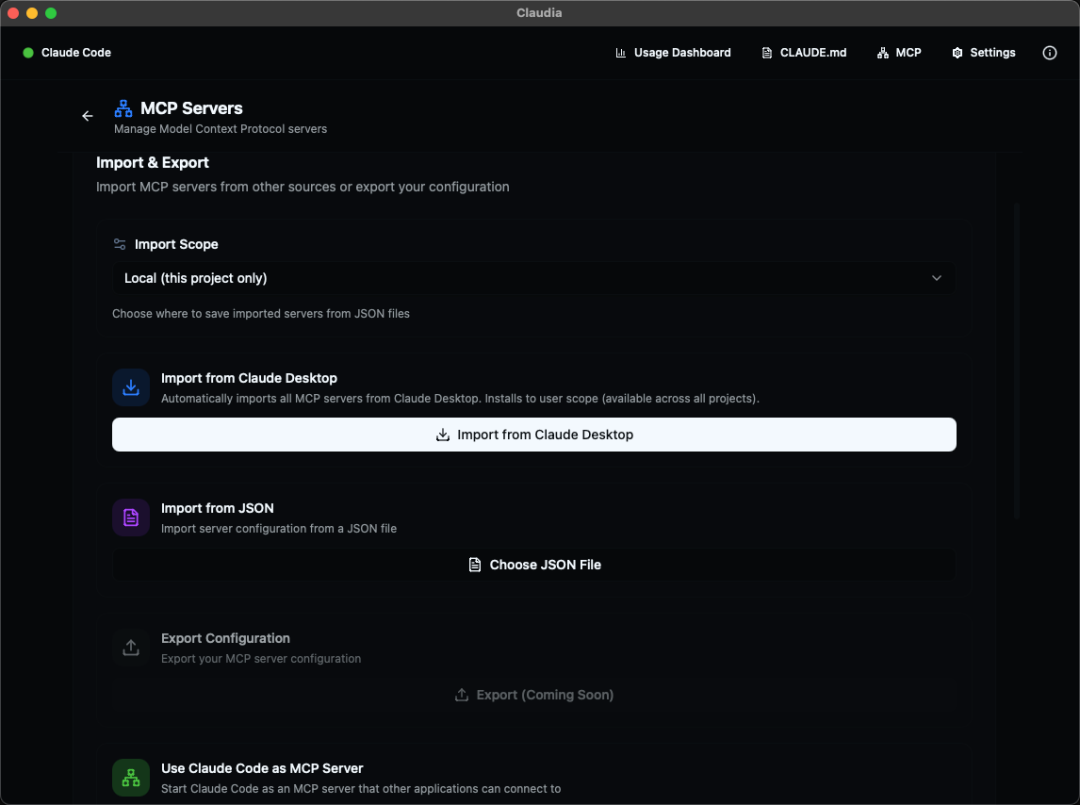The height and width of the screenshot is (805, 1080).
Task: Click the info icon in top bar
Action: click(x=1049, y=53)
